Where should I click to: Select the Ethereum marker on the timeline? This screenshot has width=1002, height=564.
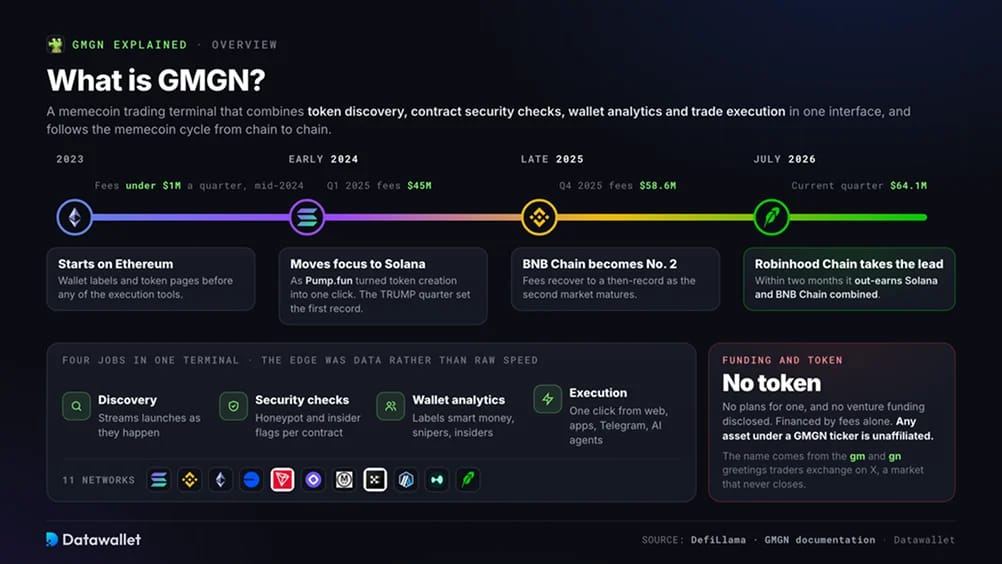click(75, 217)
